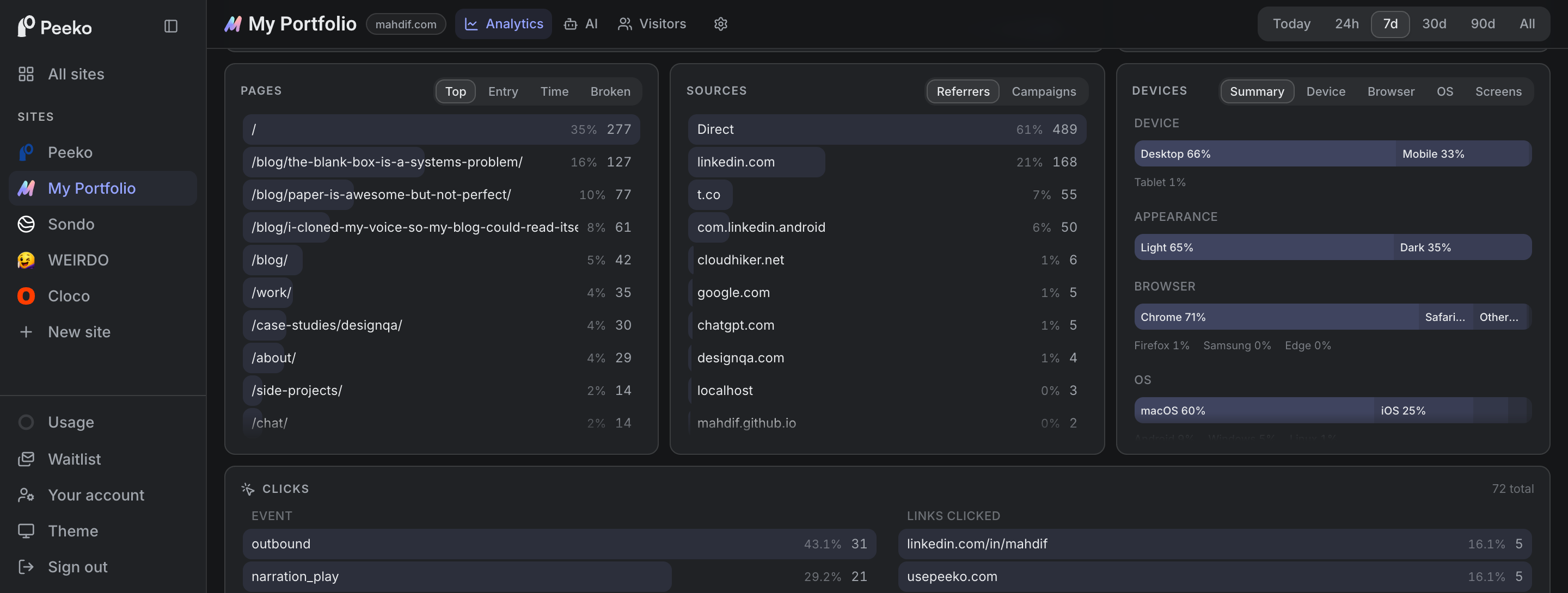The width and height of the screenshot is (1568, 593).
Task: Click the Cloco orange icon
Action: point(26,295)
